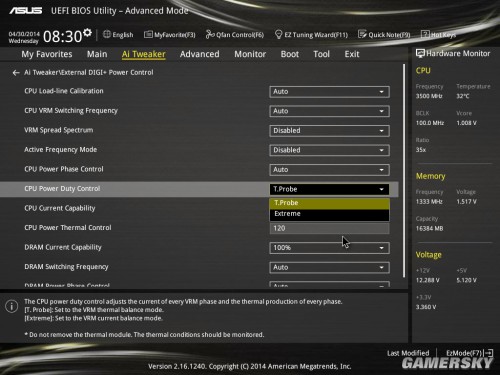Select CPU Current Capability label
Viewport: 500px width, 375px height.
pyautogui.click(x=60, y=208)
